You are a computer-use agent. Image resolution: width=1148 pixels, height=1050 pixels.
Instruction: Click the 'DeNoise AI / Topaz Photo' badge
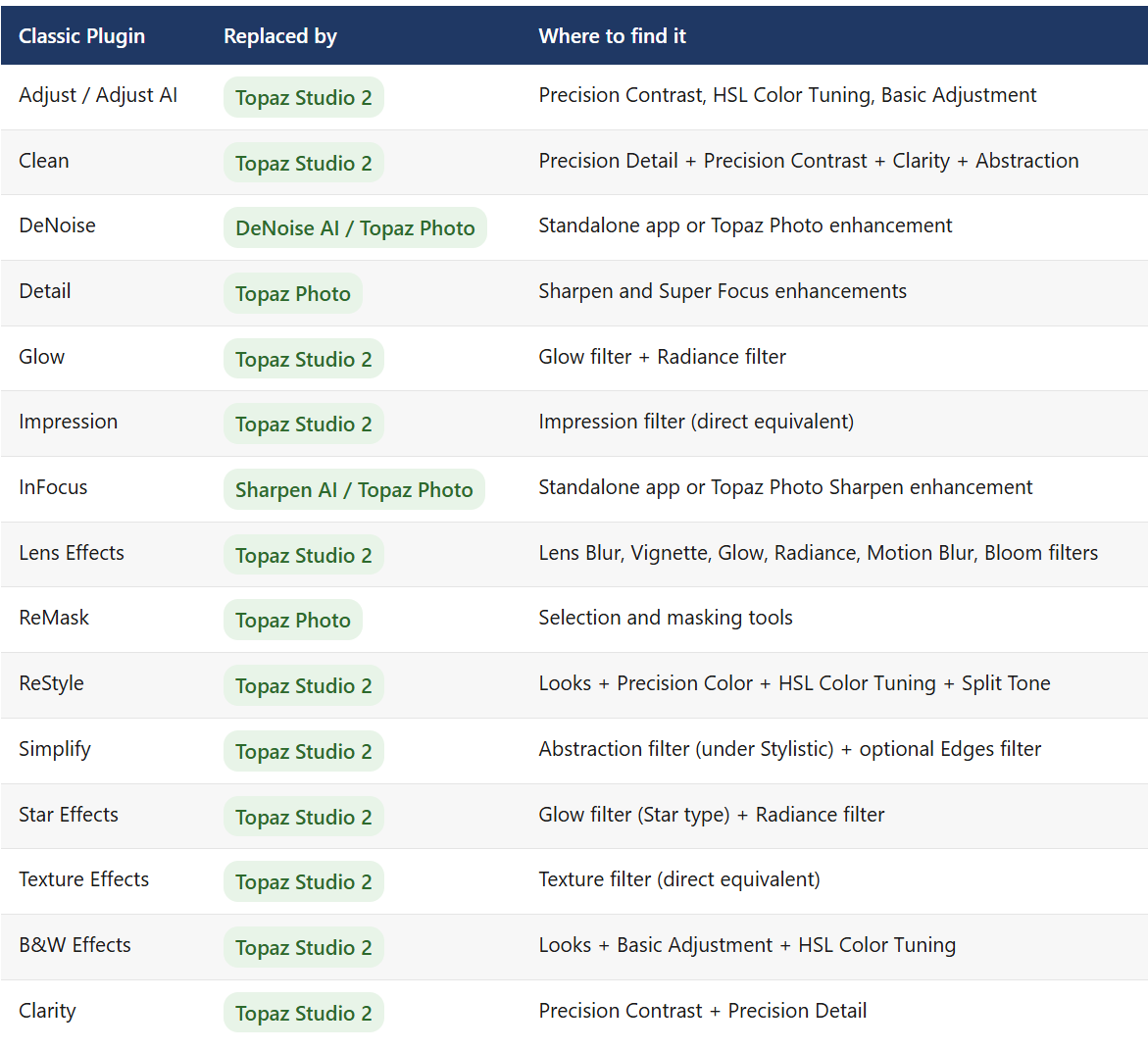355,227
